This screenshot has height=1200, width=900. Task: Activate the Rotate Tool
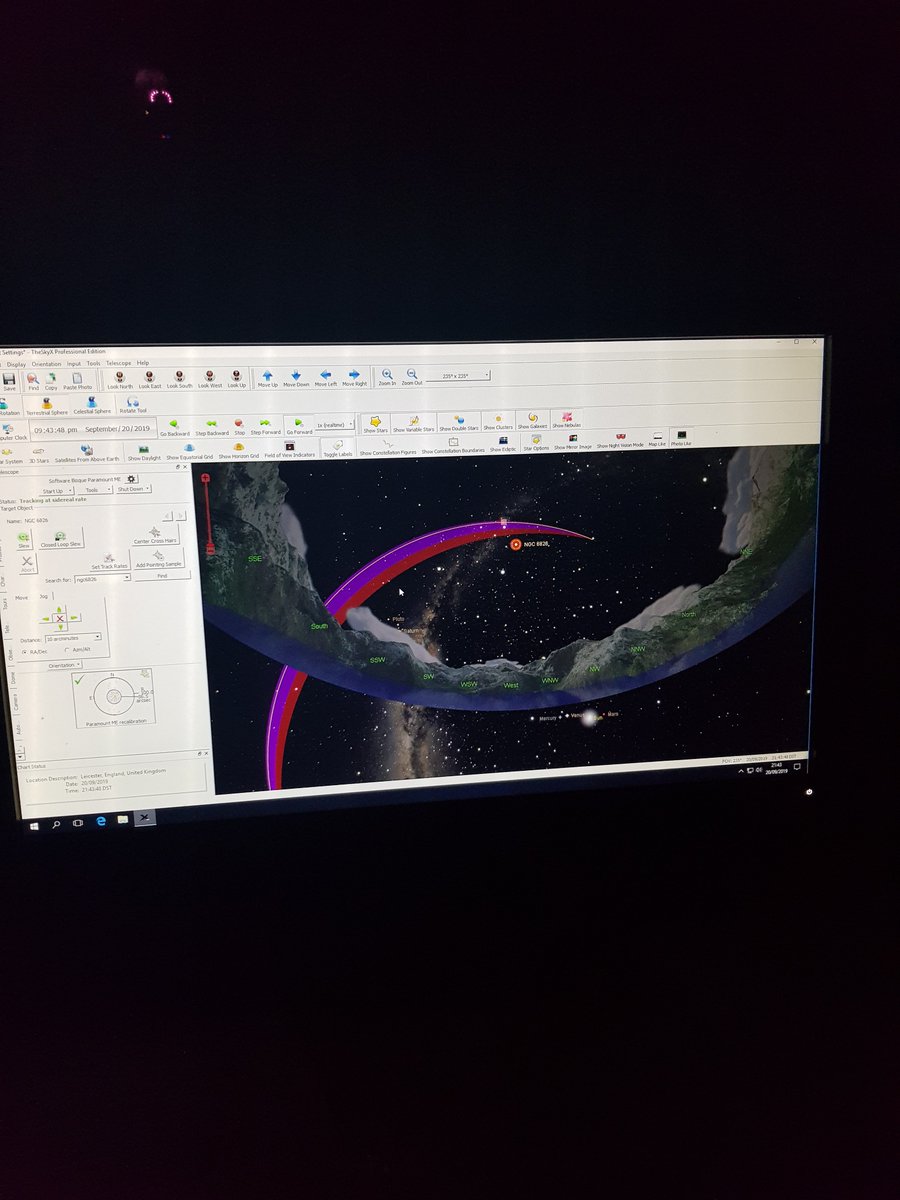[x=133, y=405]
